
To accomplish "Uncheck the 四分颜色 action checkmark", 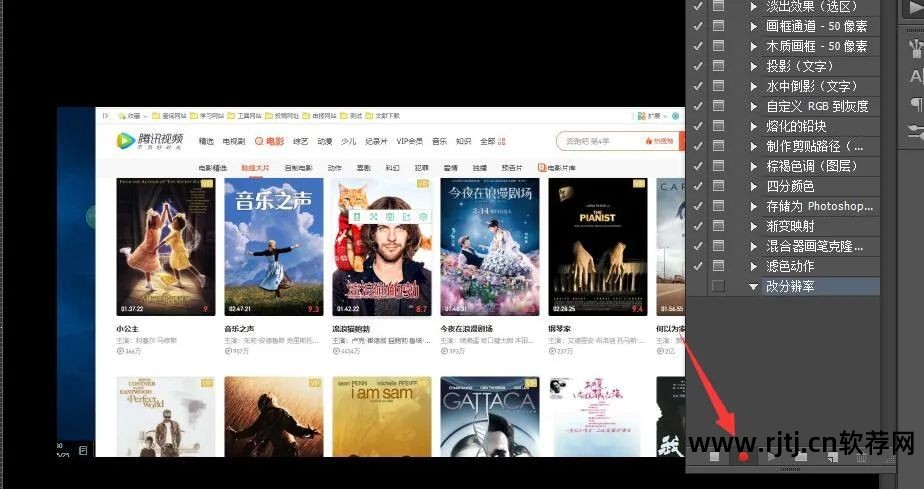I will click(x=698, y=186).
